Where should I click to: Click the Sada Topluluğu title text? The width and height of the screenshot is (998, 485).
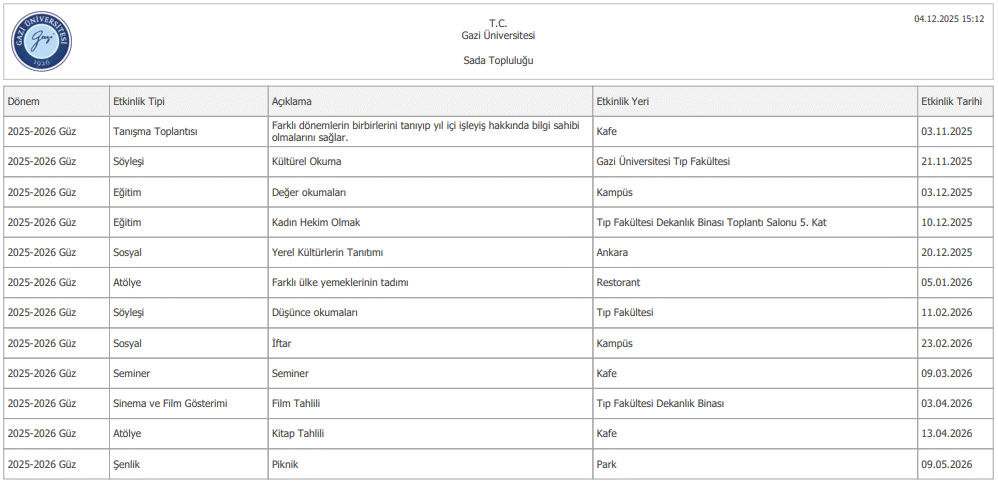(498, 61)
